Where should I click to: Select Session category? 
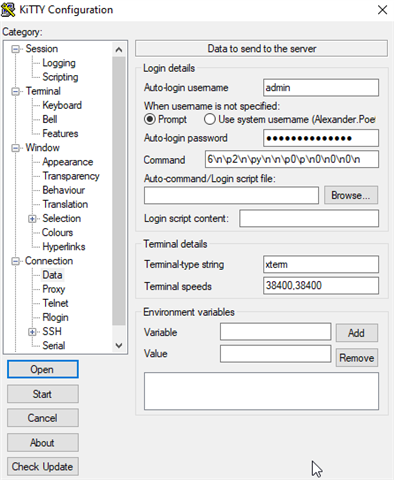(42, 49)
